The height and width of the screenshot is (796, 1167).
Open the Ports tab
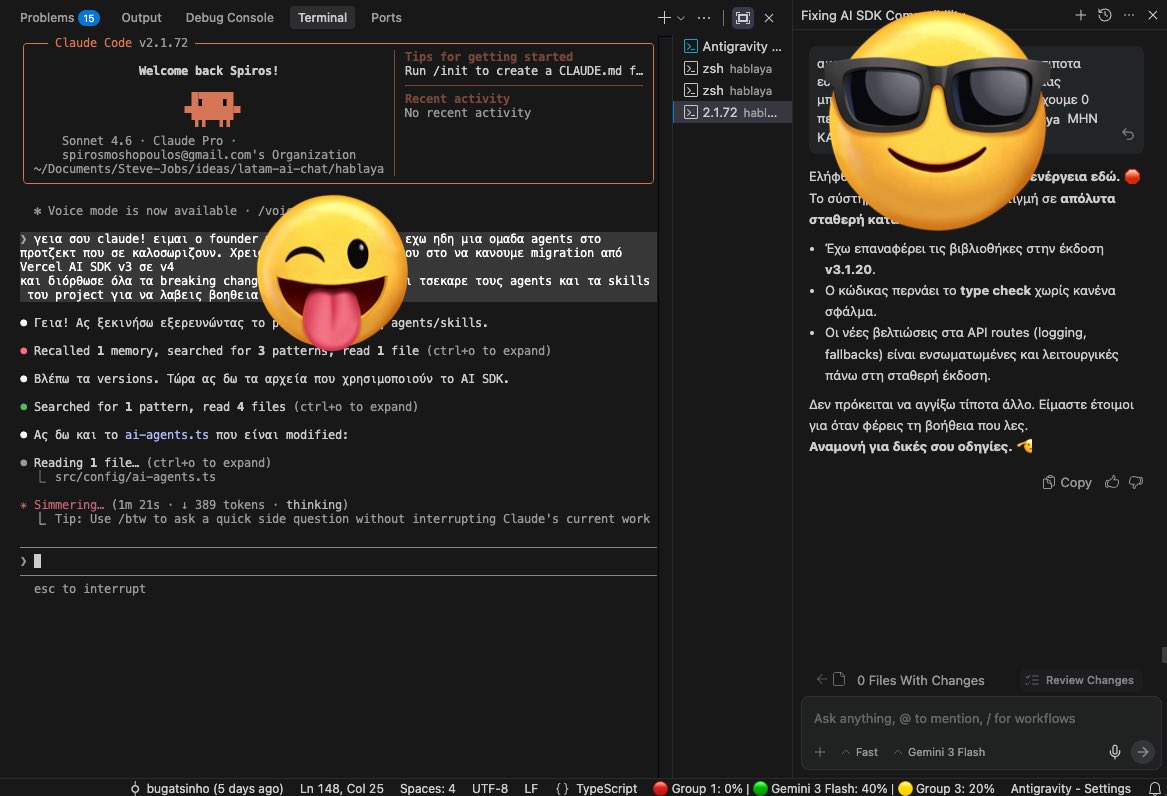coord(386,17)
